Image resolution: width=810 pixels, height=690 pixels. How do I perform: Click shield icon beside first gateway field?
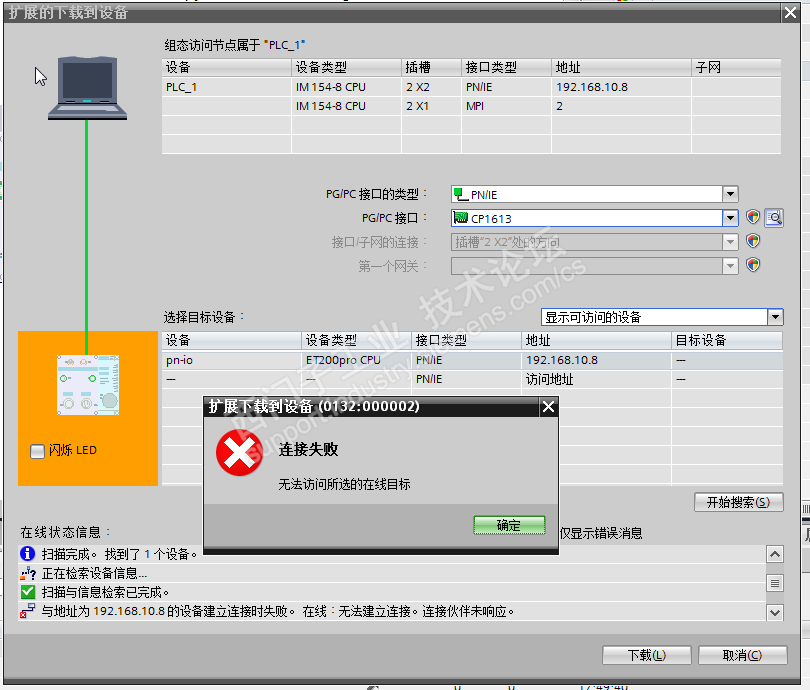pos(753,265)
